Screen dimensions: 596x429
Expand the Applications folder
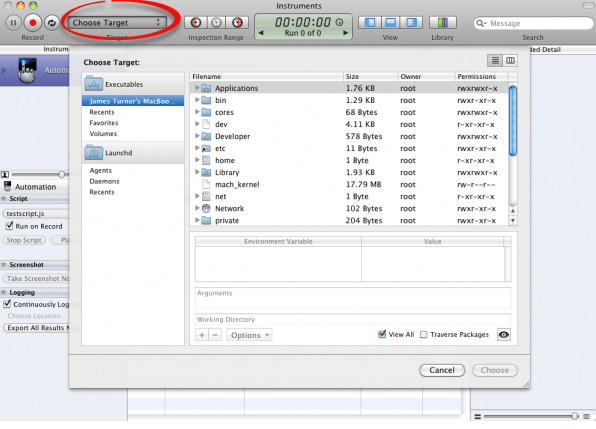click(x=197, y=88)
